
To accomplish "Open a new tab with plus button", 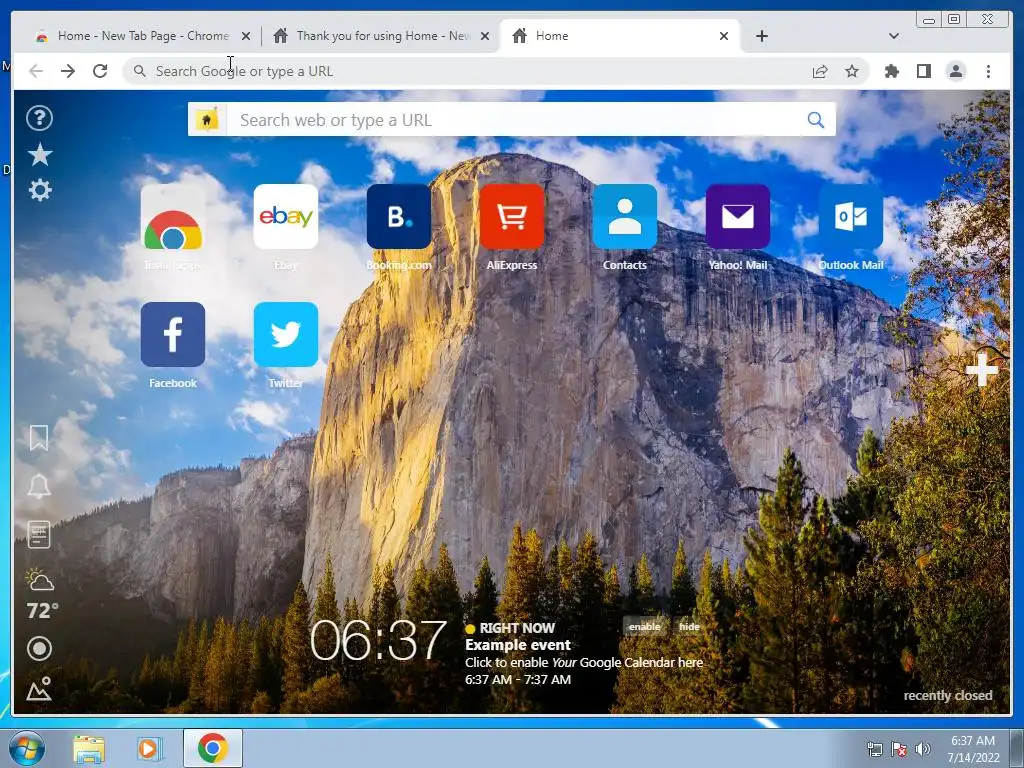I will click(761, 36).
